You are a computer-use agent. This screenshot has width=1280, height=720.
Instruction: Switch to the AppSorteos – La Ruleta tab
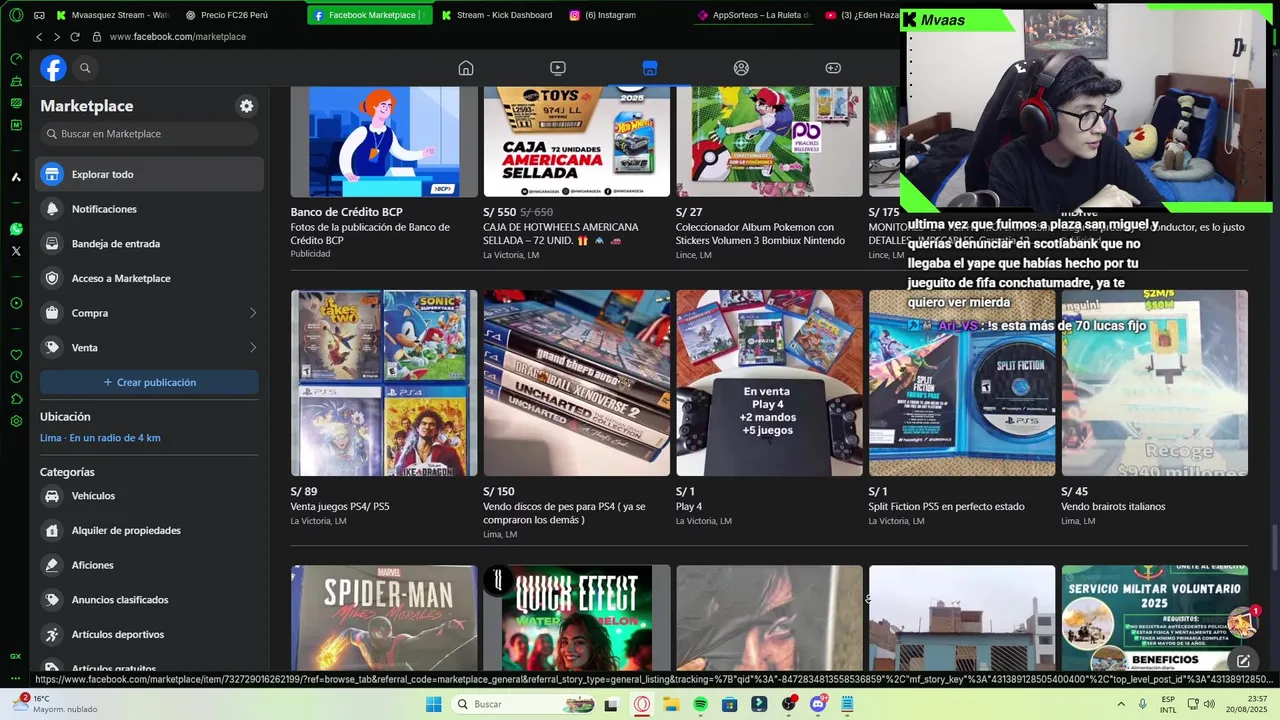point(754,15)
